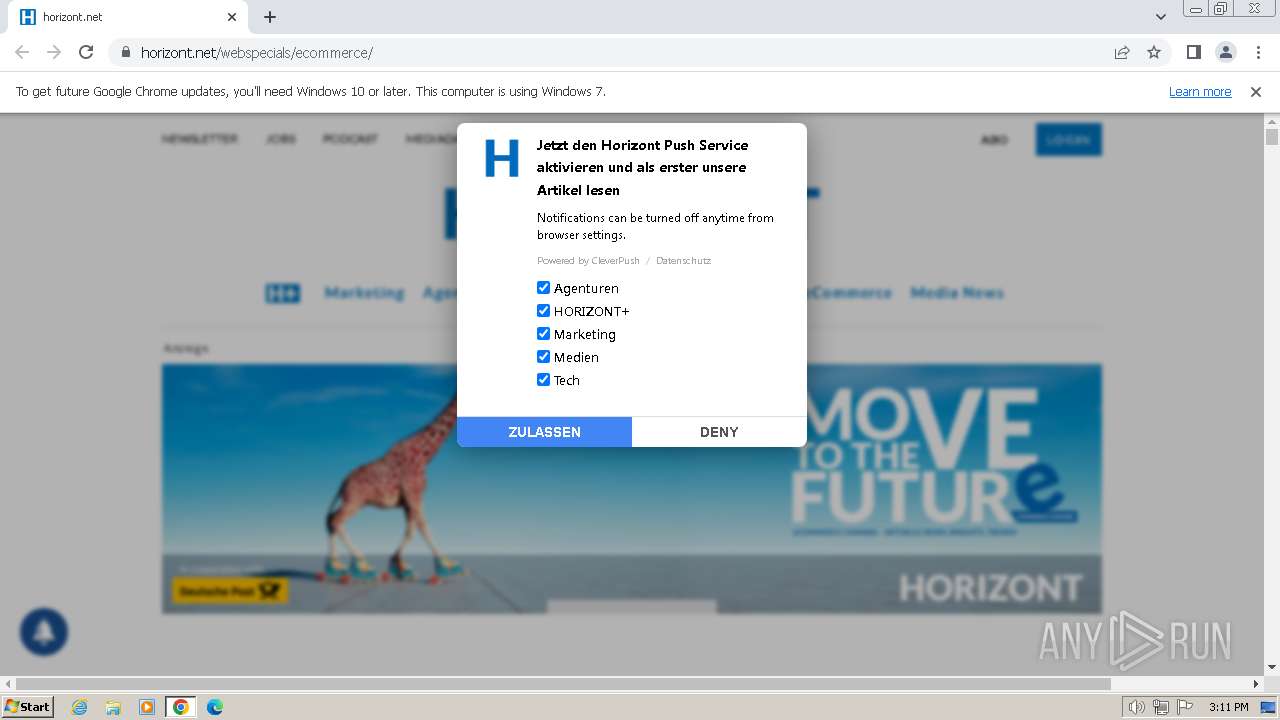Click the ZULASSEN button
The image size is (1280, 720).
[544, 432]
